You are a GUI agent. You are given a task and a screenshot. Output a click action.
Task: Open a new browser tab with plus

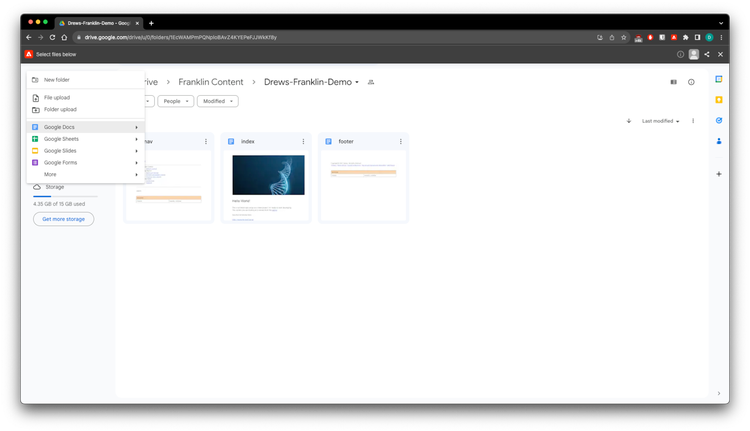(x=151, y=23)
